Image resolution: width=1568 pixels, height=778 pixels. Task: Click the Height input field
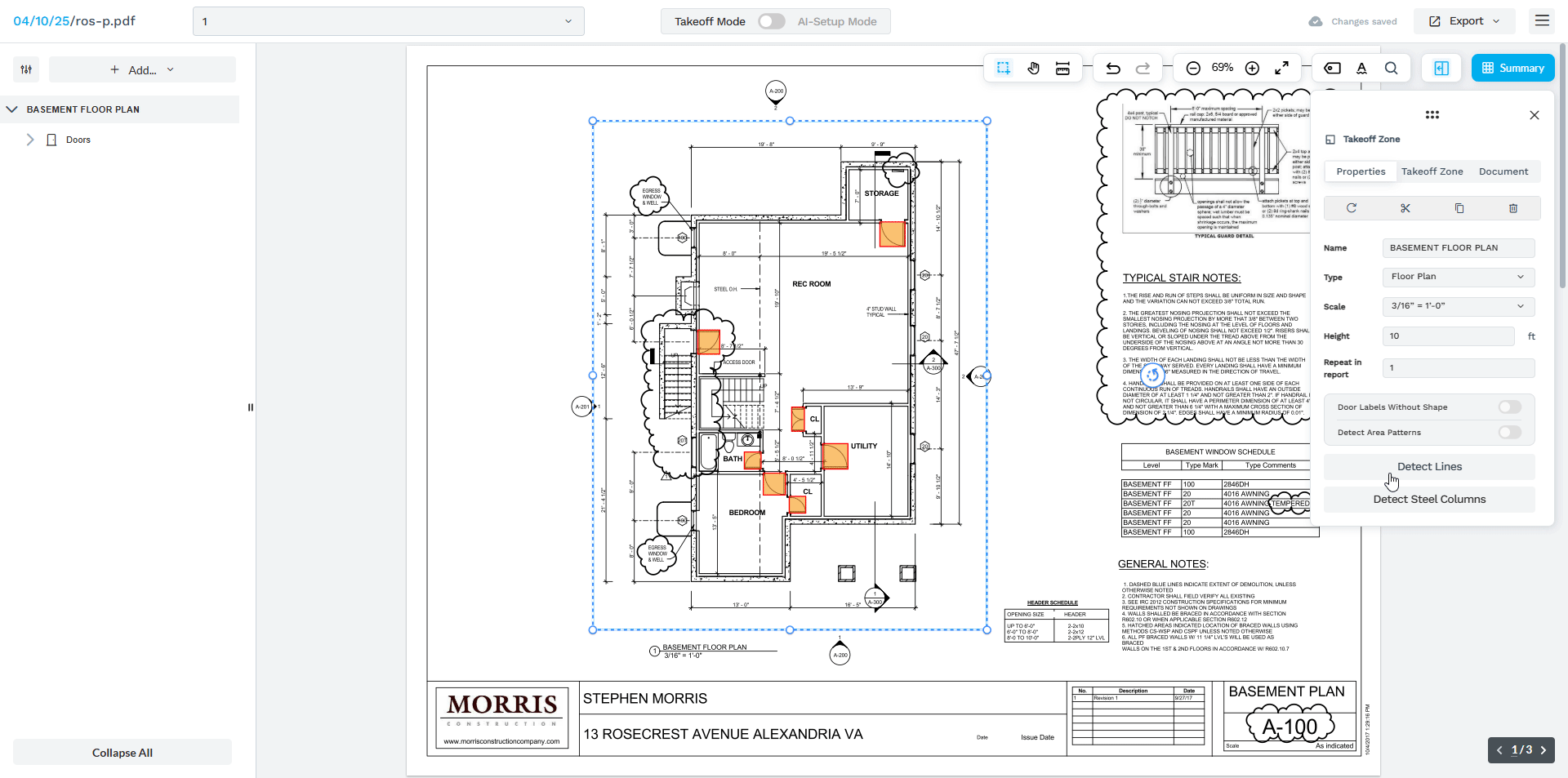pyautogui.click(x=1448, y=336)
